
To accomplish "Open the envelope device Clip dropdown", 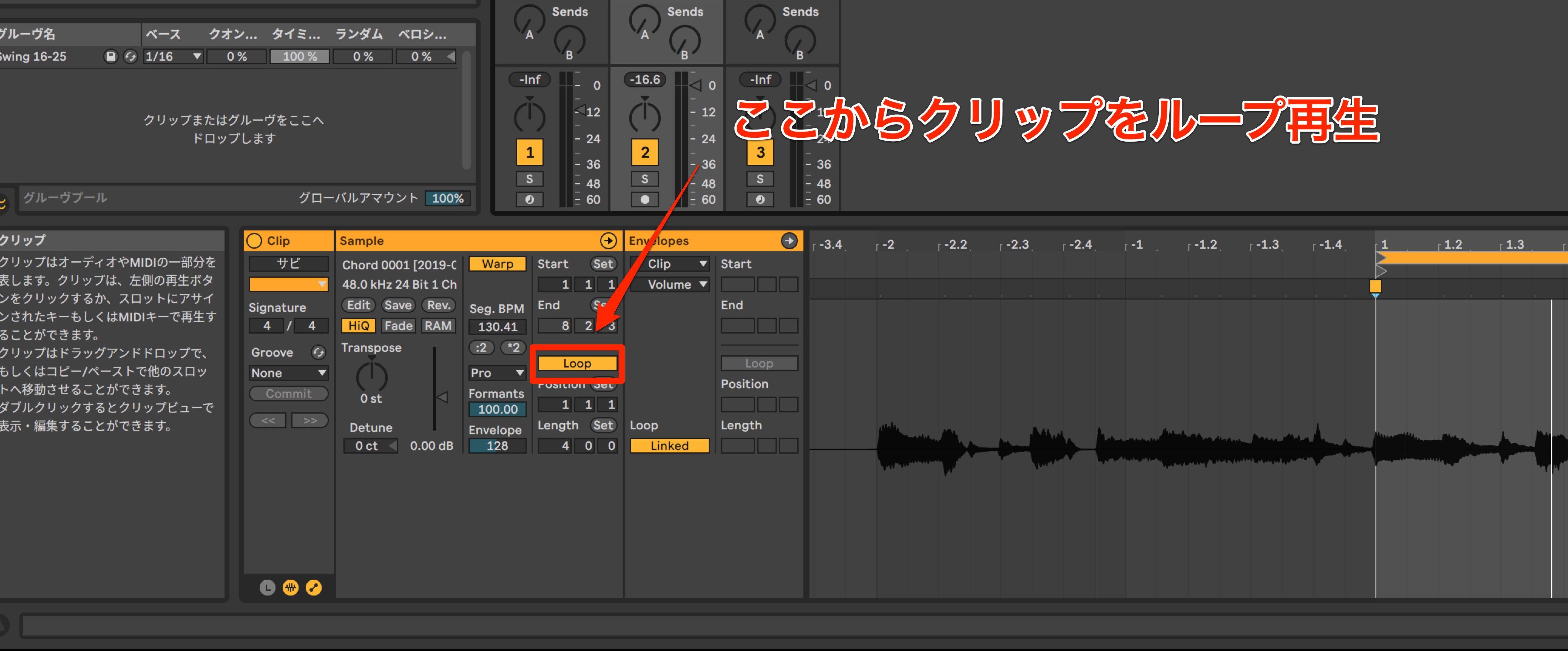I will tap(670, 264).
